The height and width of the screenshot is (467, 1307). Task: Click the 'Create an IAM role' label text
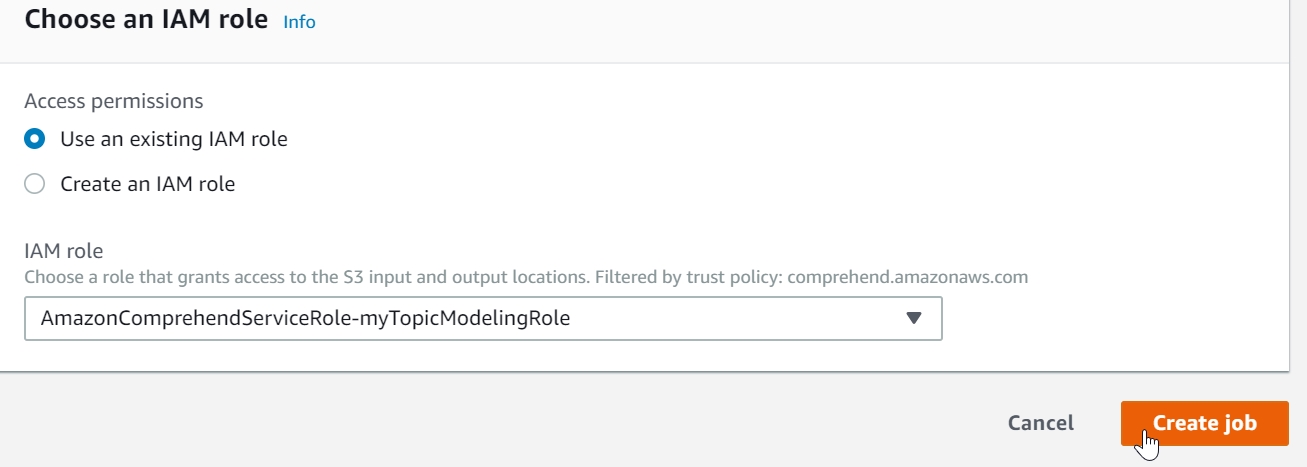pyautogui.click(x=148, y=184)
